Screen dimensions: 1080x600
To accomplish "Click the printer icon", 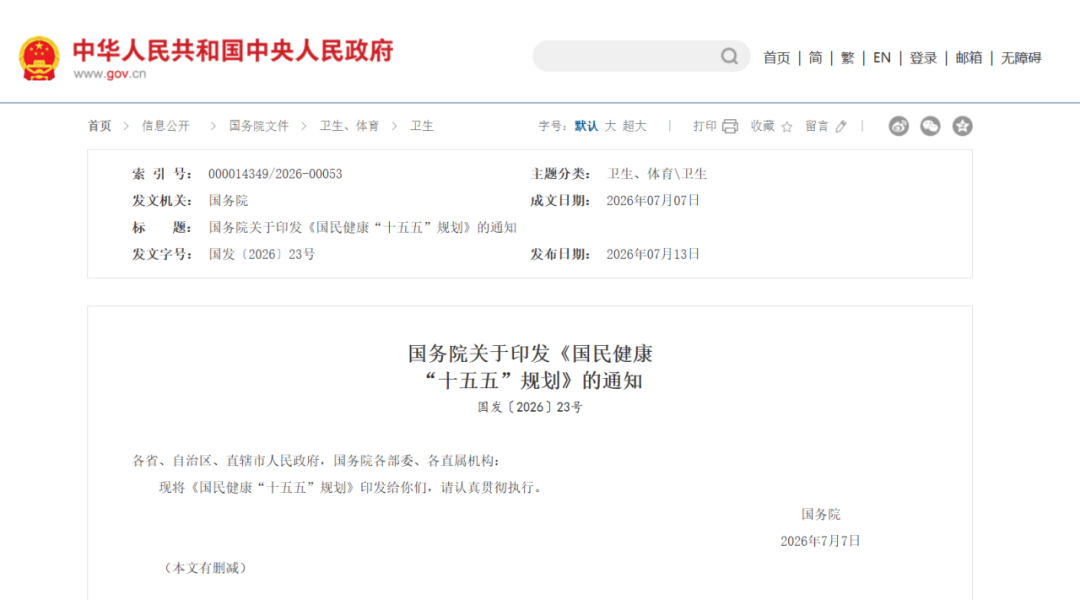I will pos(730,126).
